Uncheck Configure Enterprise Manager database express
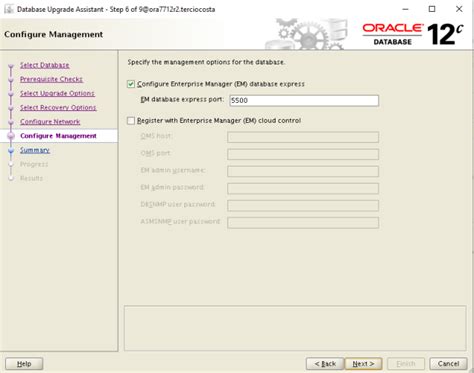The height and width of the screenshot is (373, 474). click(131, 84)
